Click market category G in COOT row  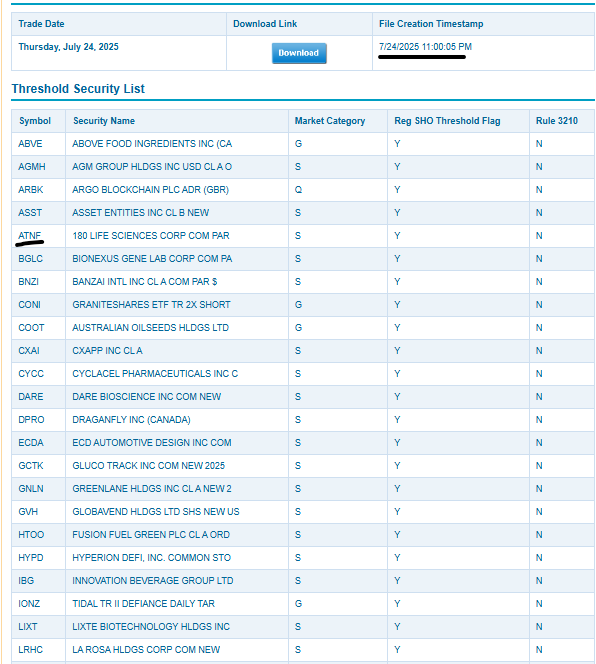[298, 327]
